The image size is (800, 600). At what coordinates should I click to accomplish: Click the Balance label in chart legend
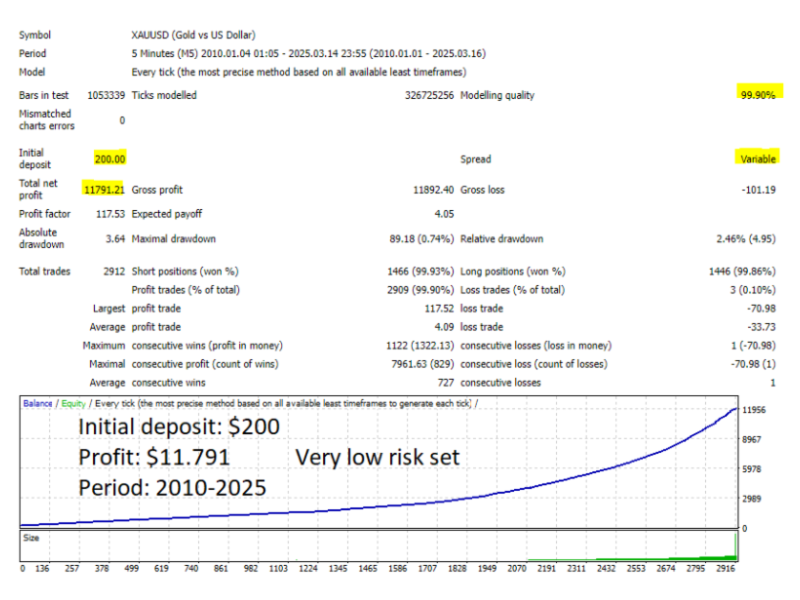point(38,403)
